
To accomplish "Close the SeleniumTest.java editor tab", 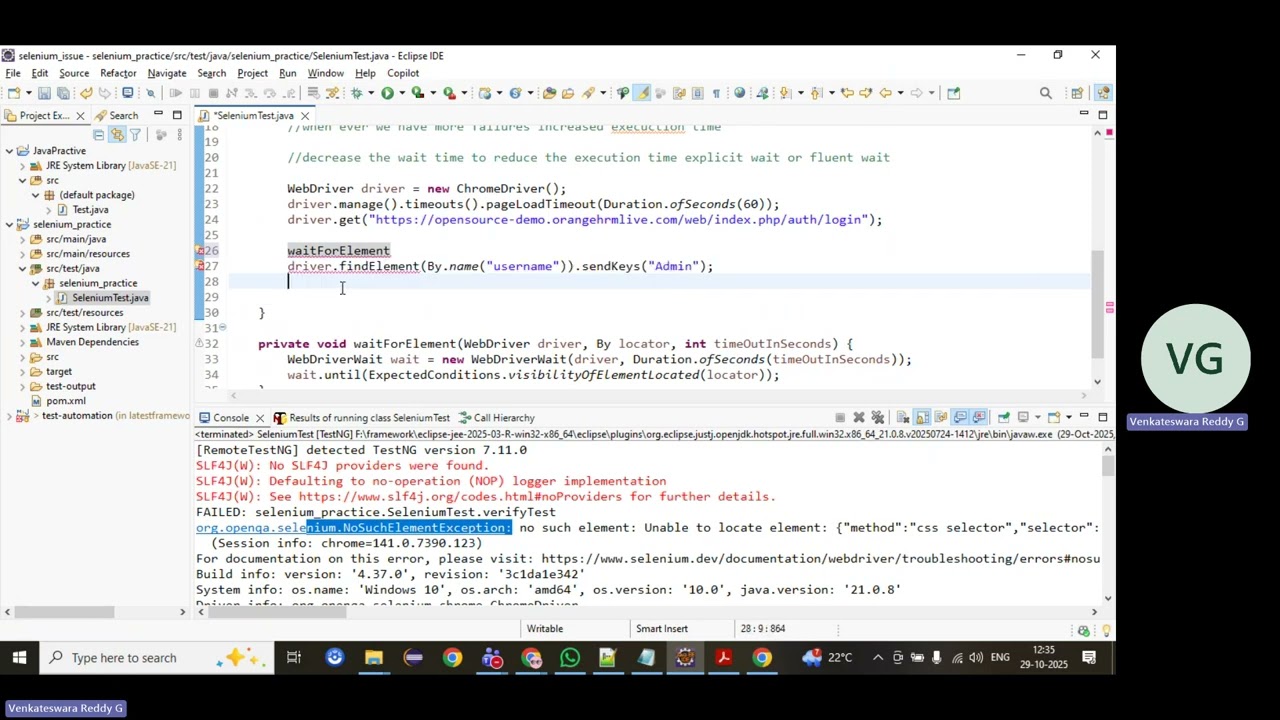I will [x=305, y=116].
